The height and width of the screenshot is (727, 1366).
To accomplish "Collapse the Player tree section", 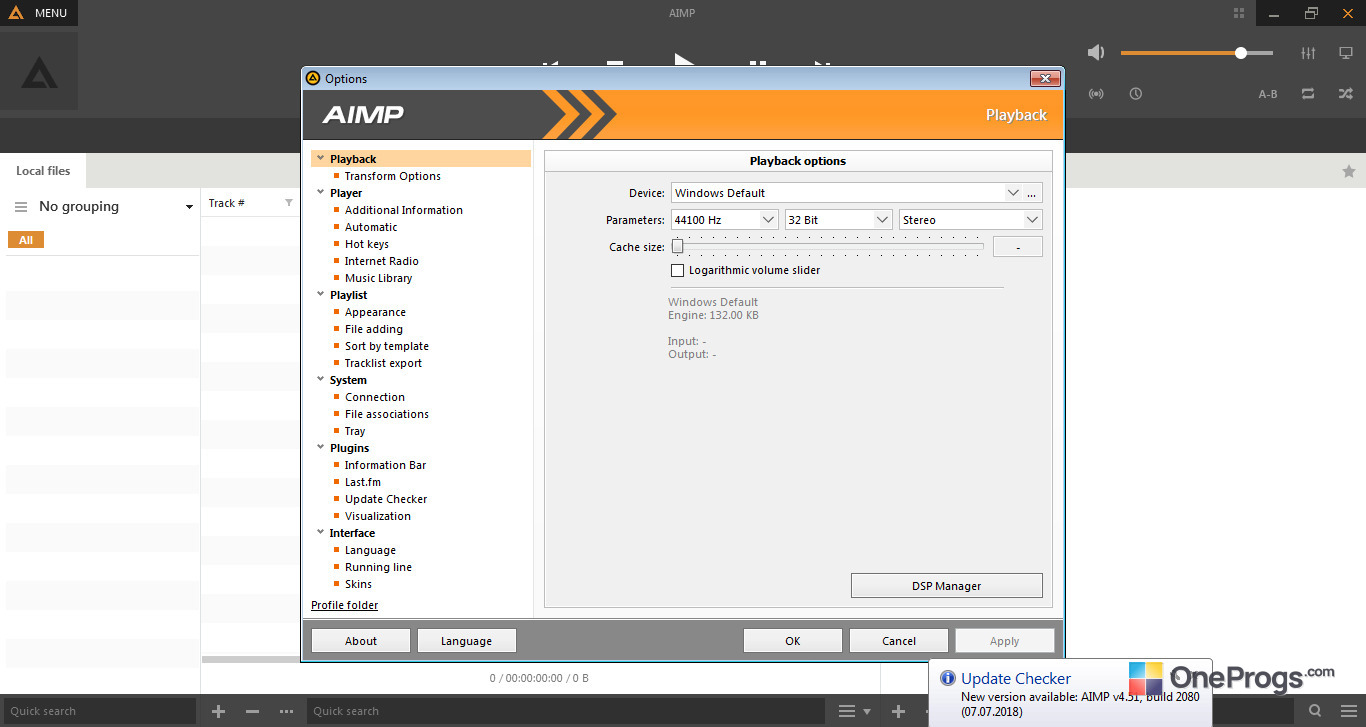I will pos(320,193).
